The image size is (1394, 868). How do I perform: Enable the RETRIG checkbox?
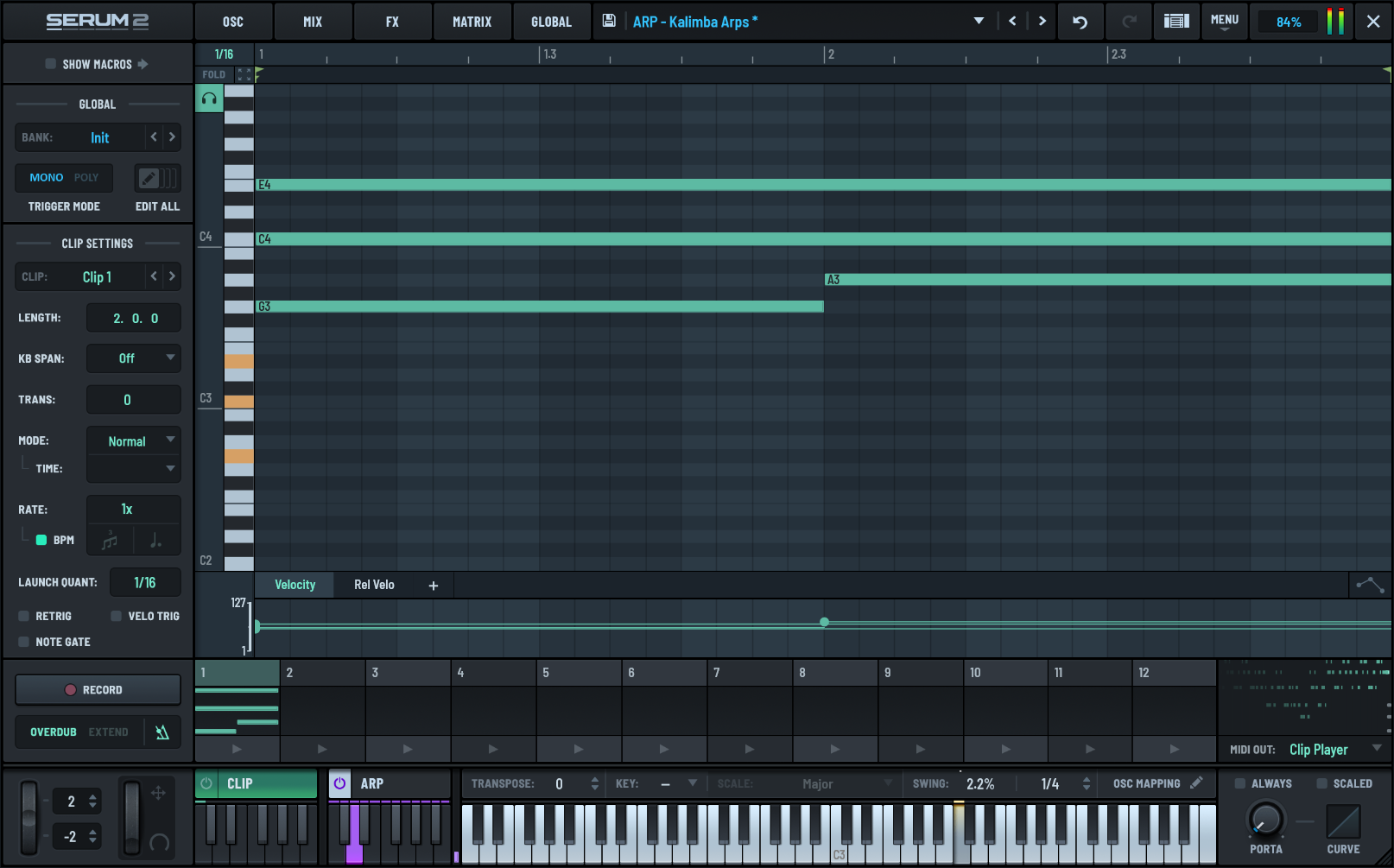pyautogui.click(x=24, y=616)
